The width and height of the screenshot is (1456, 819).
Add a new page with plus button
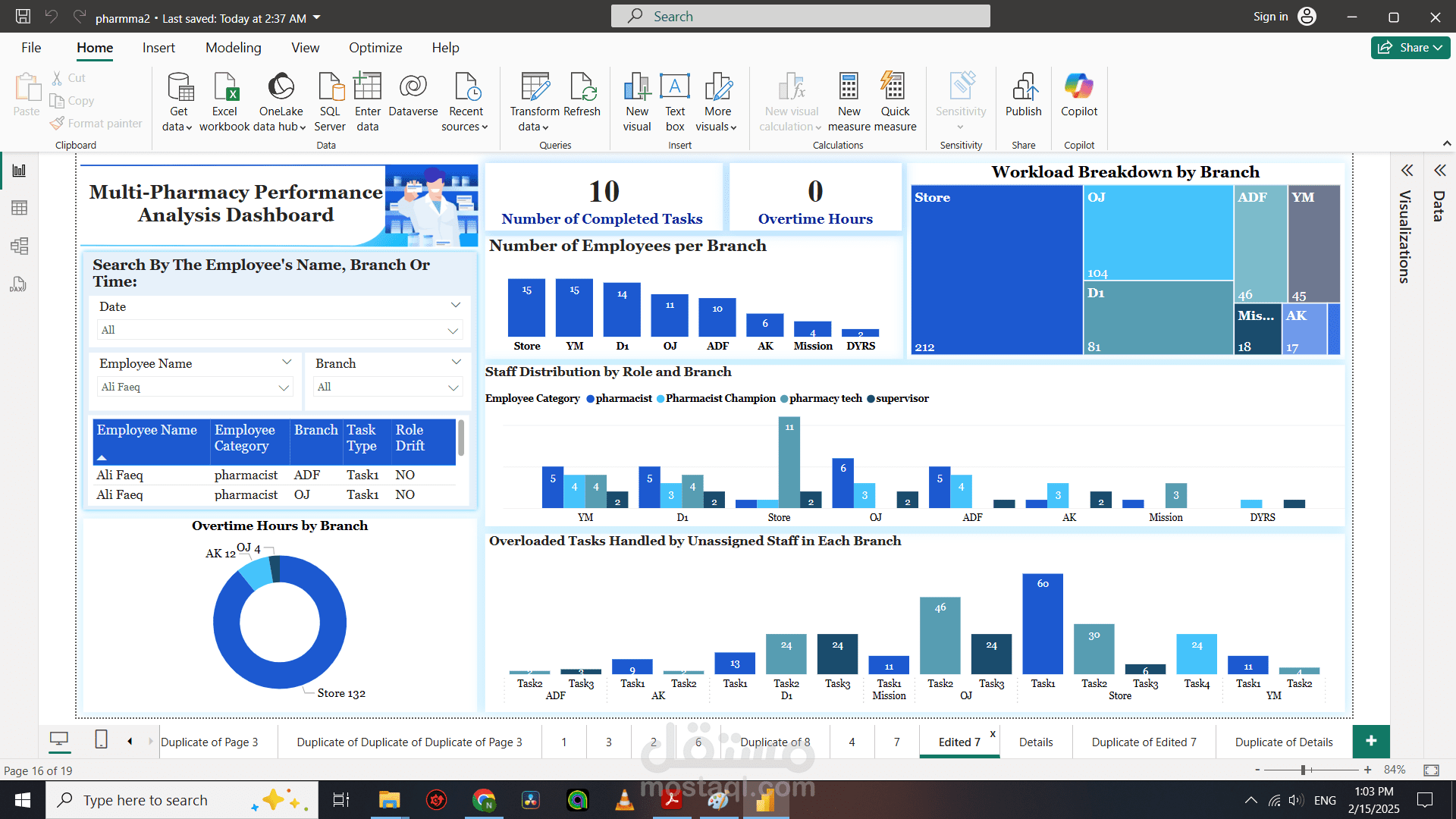[1371, 741]
